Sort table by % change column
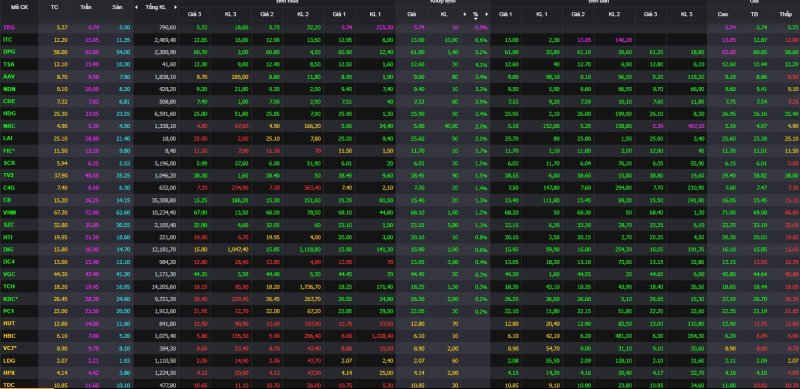This screenshot has width=800, height=389. [476, 14]
